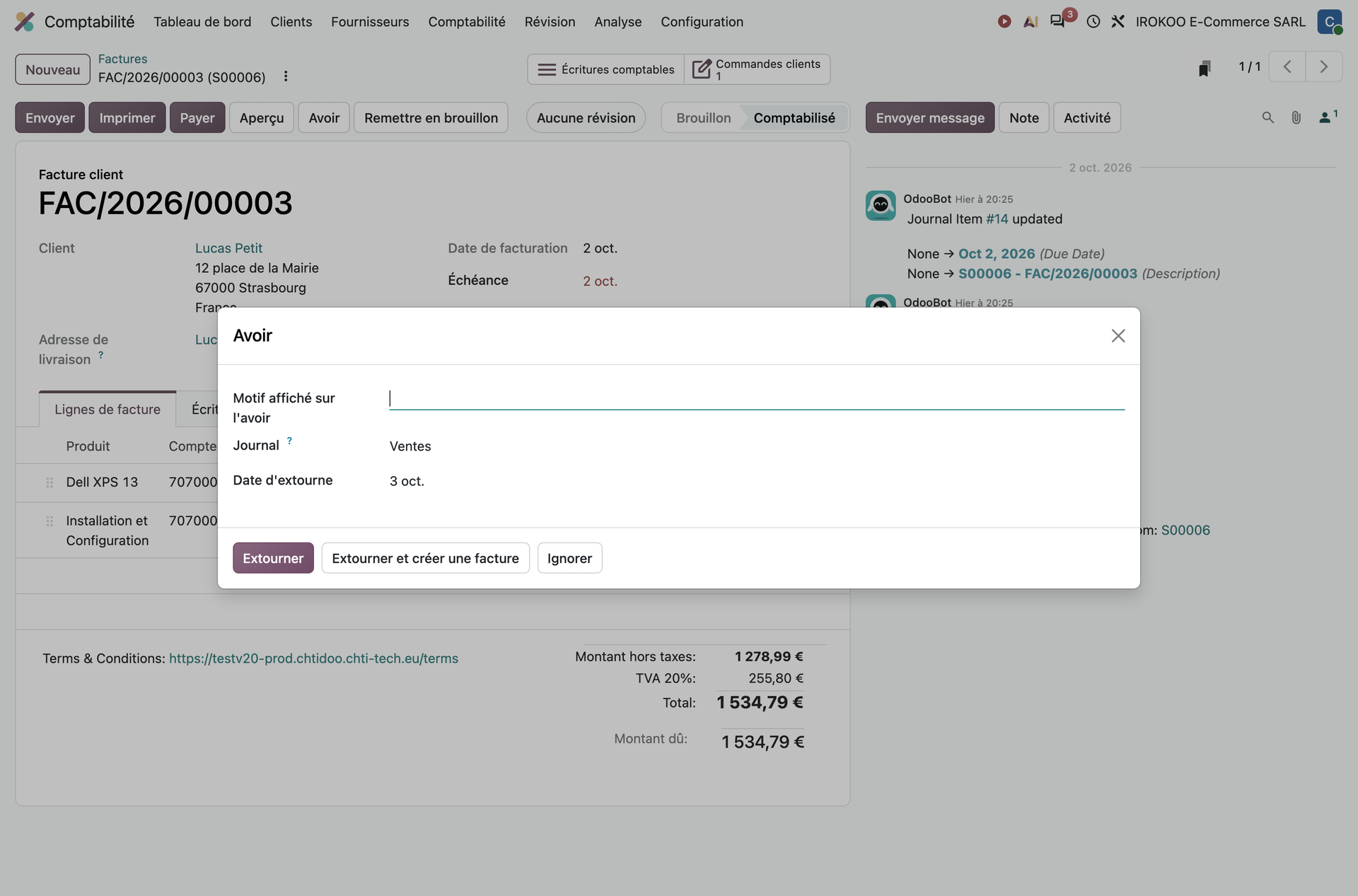Screen dimensions: 1358x896
Task: Click the Odoo Comptabilité app logo icon
Action: coord(25,22)
